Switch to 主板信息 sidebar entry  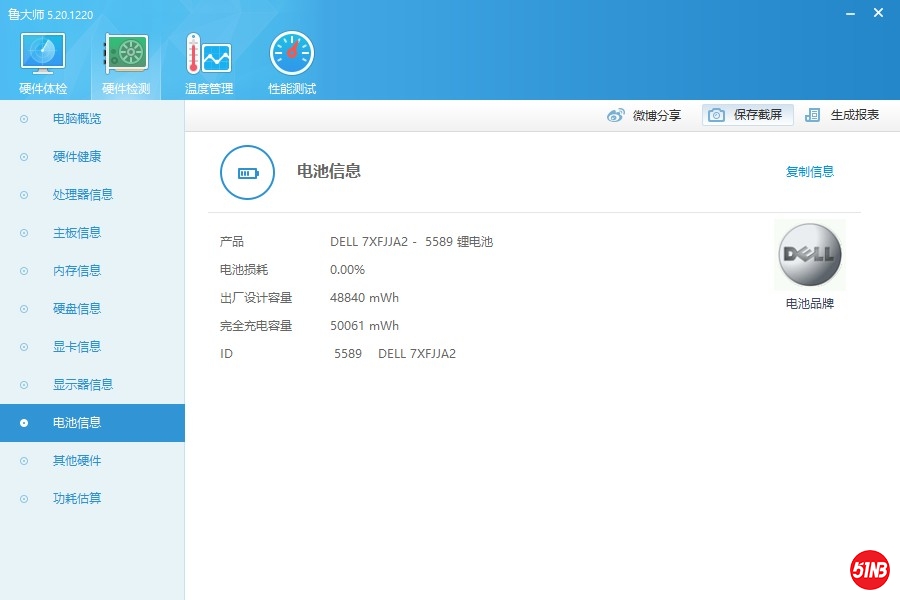pos(77,233)
